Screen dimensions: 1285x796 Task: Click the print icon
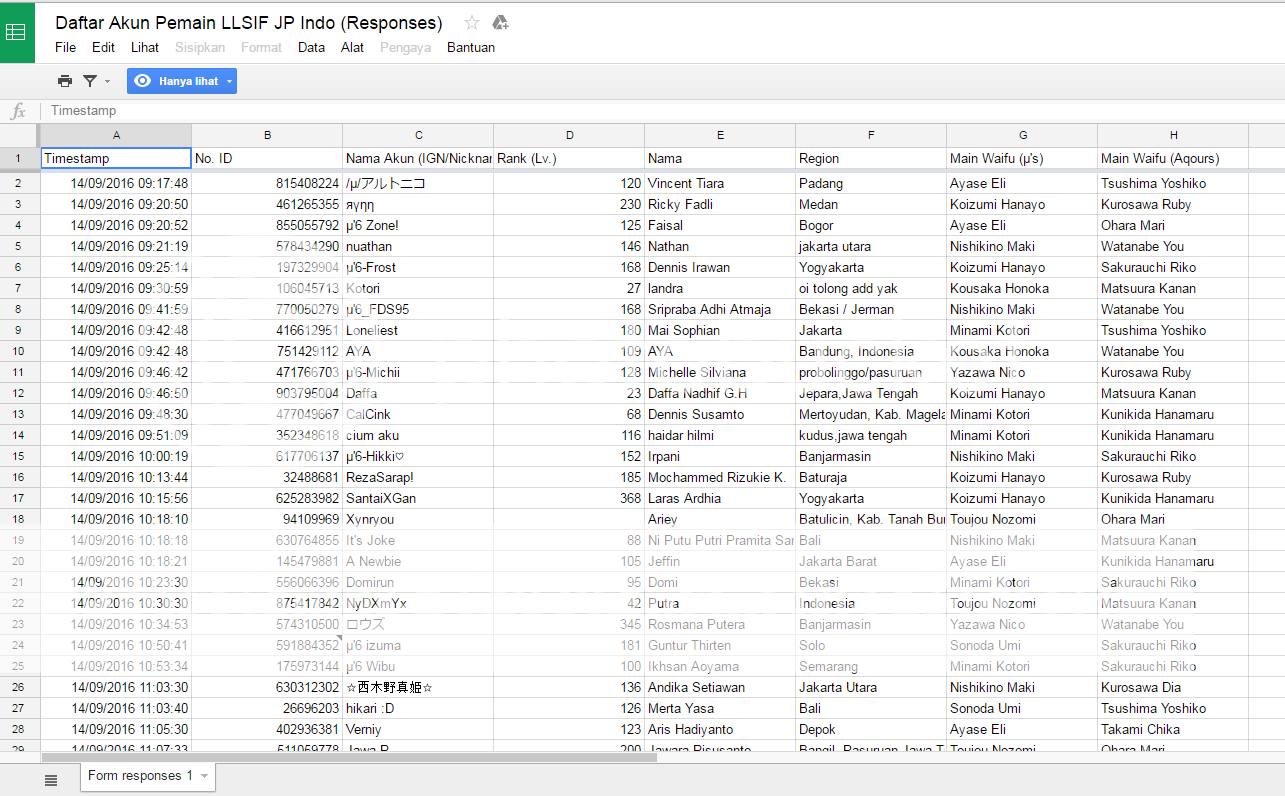65,81
